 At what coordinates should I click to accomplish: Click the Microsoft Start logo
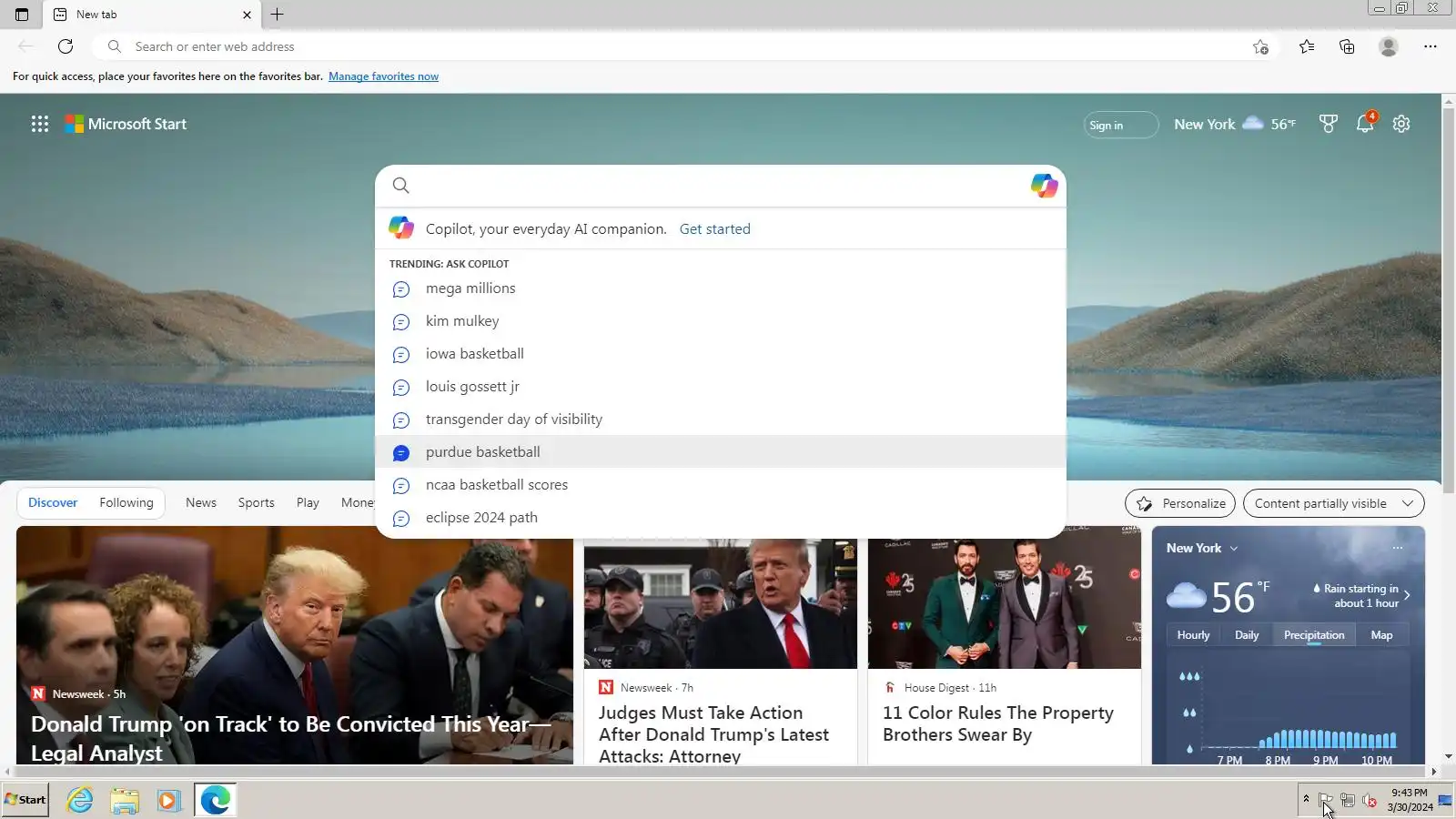click(126, 124)
